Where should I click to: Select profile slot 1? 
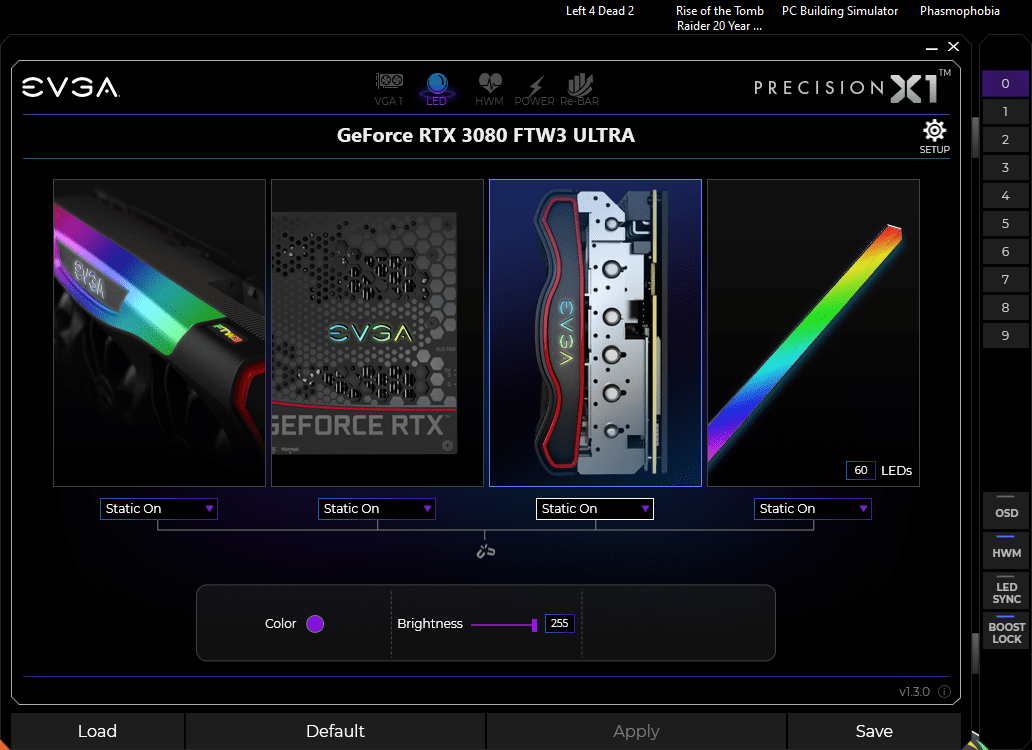pos(1005,112)
